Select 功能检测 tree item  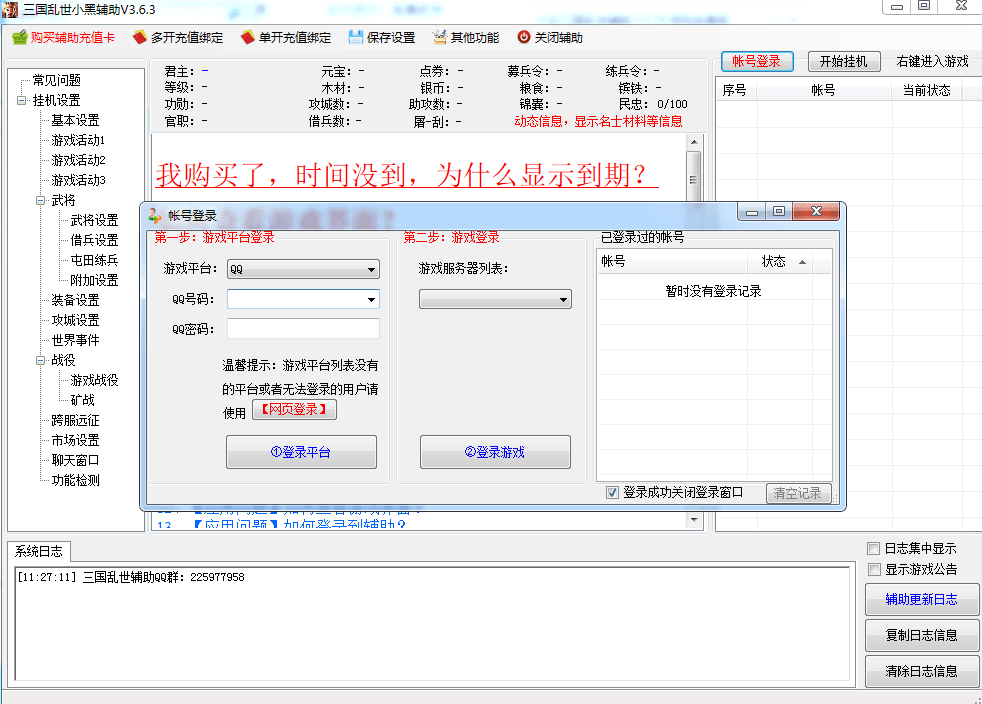coord(75,480)
